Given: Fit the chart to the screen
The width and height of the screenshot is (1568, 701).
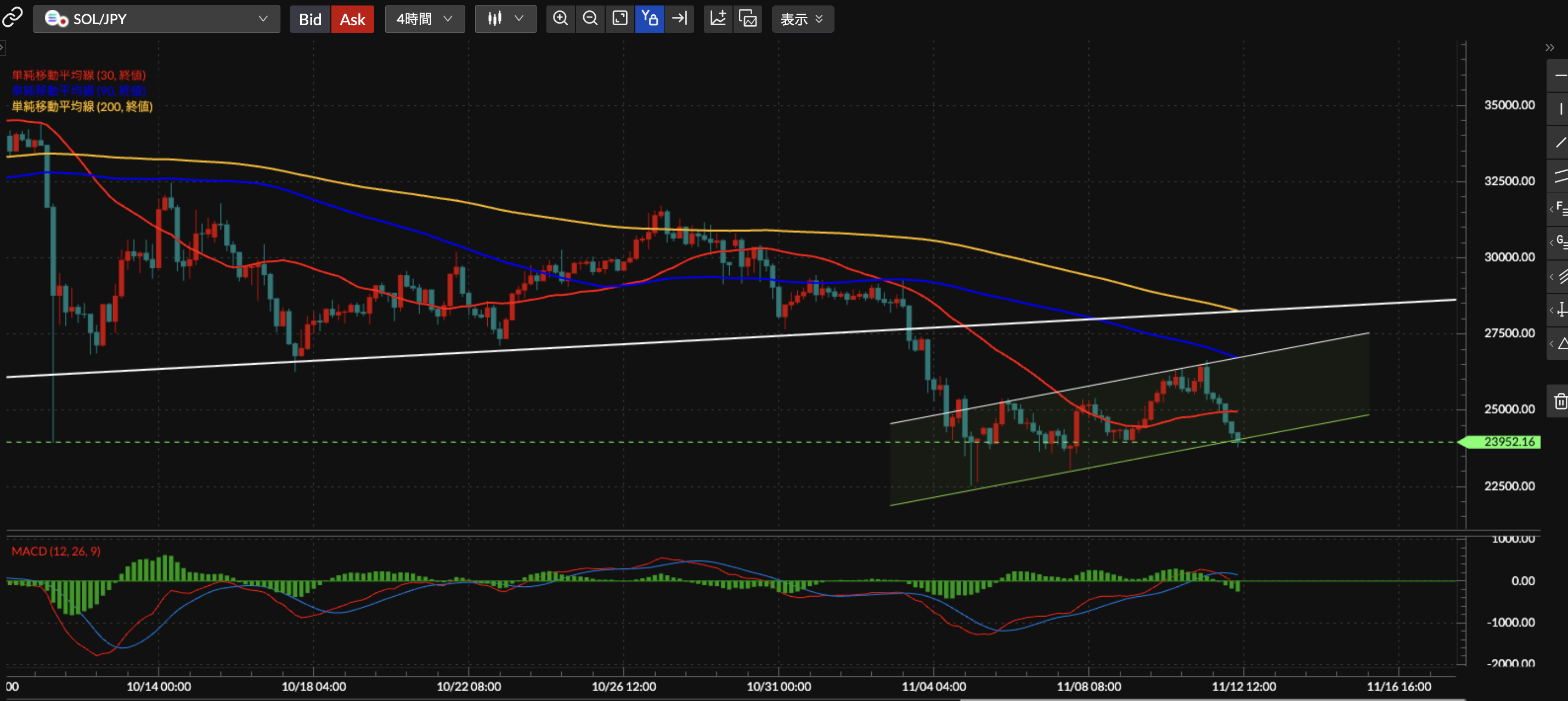Looking at the screenshot, I should tap(619, 19).
